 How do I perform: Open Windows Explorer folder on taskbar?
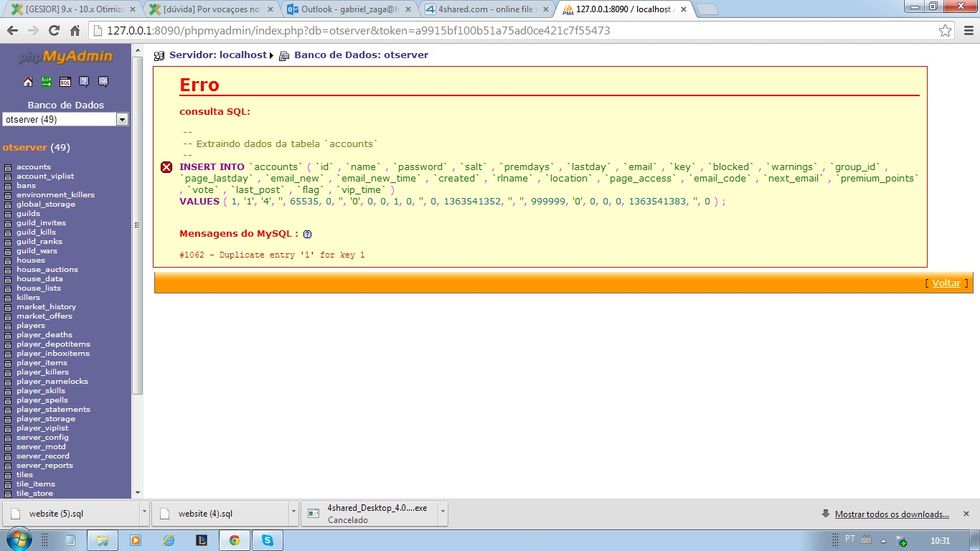click(x=102, y=540)
